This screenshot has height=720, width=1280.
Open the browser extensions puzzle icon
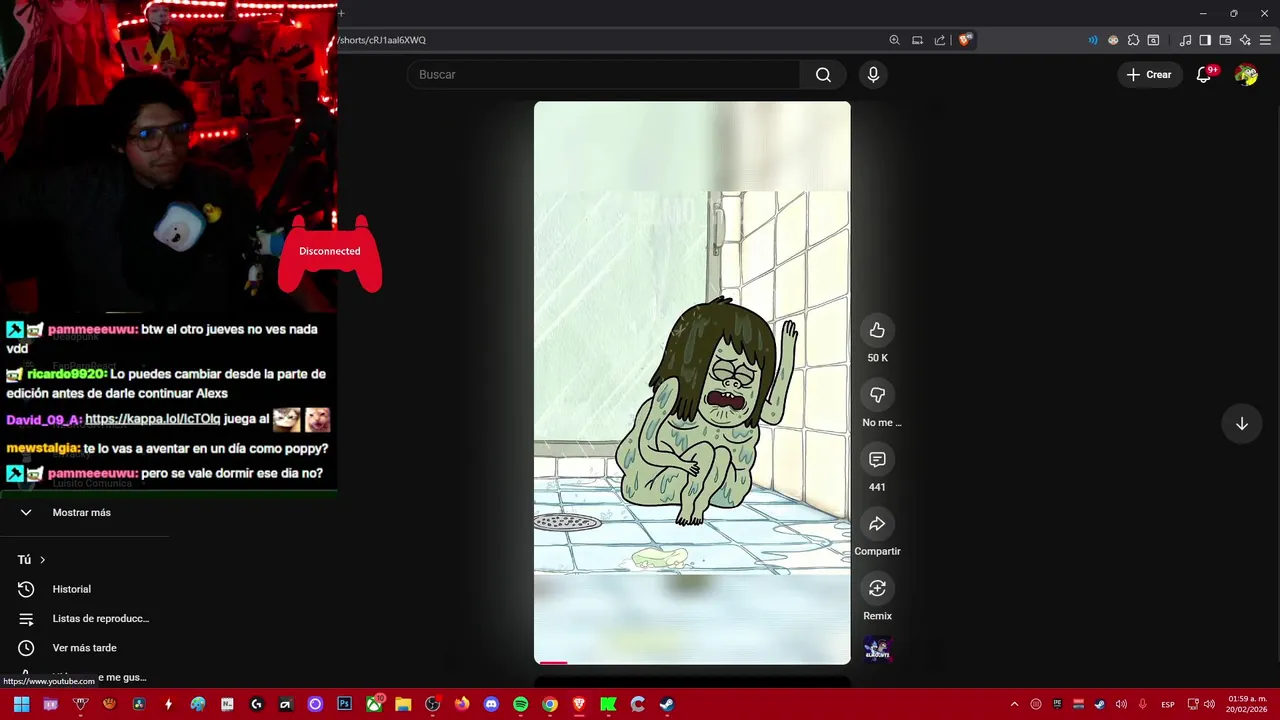[1133, 40]
